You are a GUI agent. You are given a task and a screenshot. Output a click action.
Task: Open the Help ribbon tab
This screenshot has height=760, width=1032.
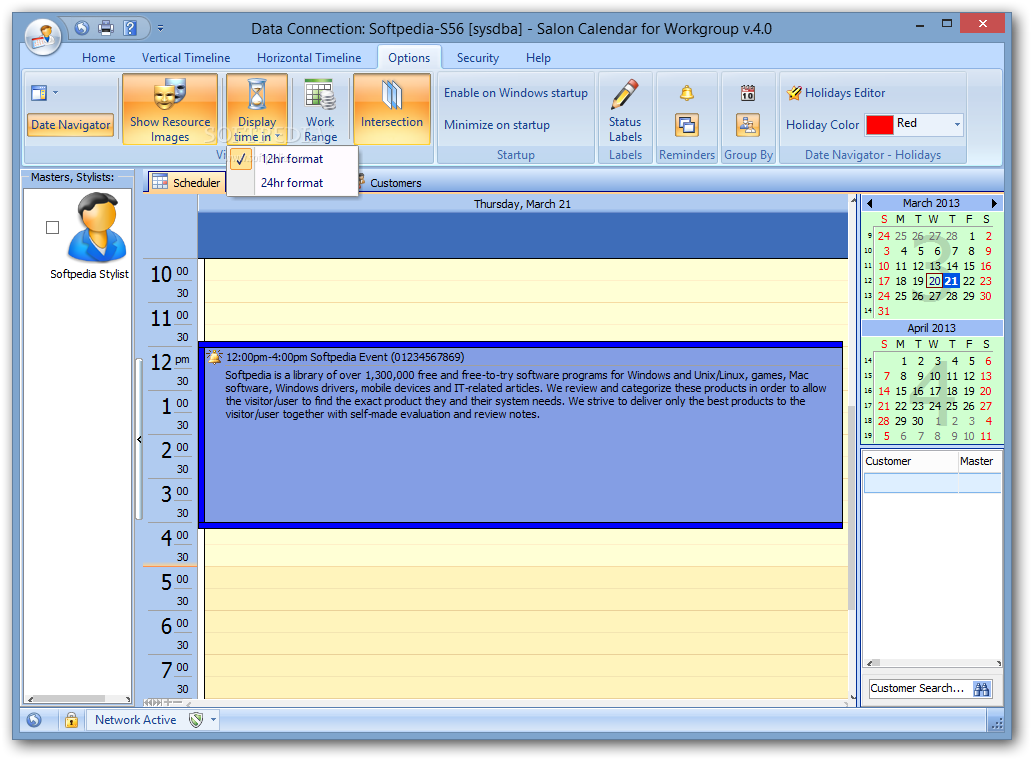tap(538, 58)
